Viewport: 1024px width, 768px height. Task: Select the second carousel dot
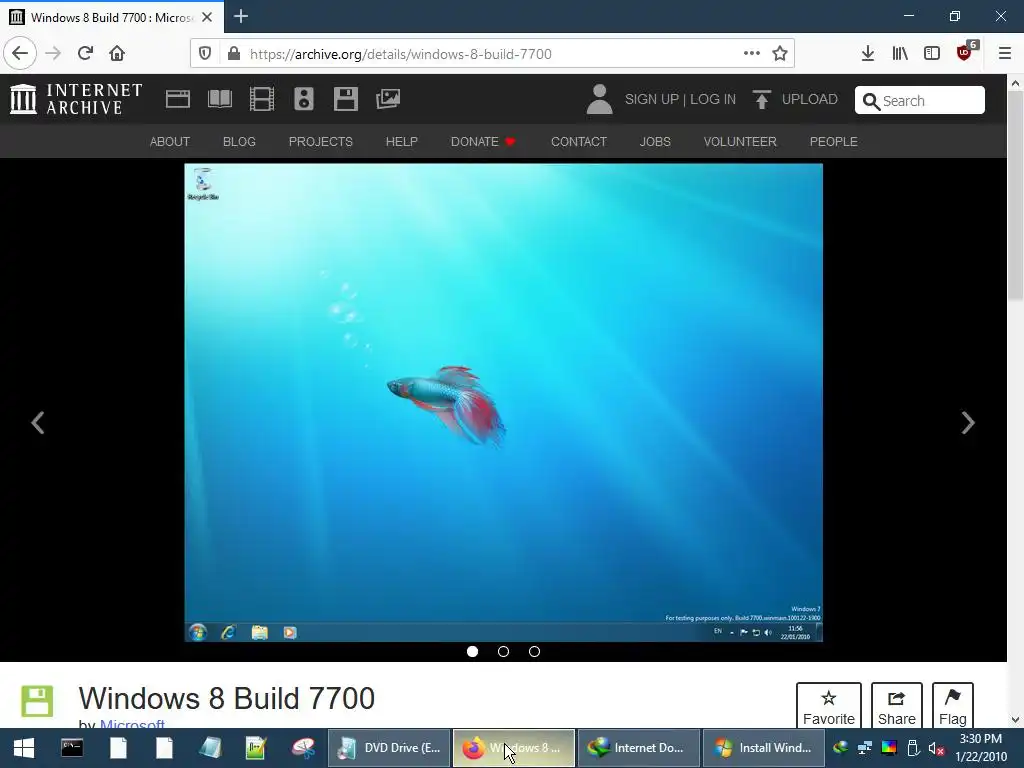tap(504, 651)
